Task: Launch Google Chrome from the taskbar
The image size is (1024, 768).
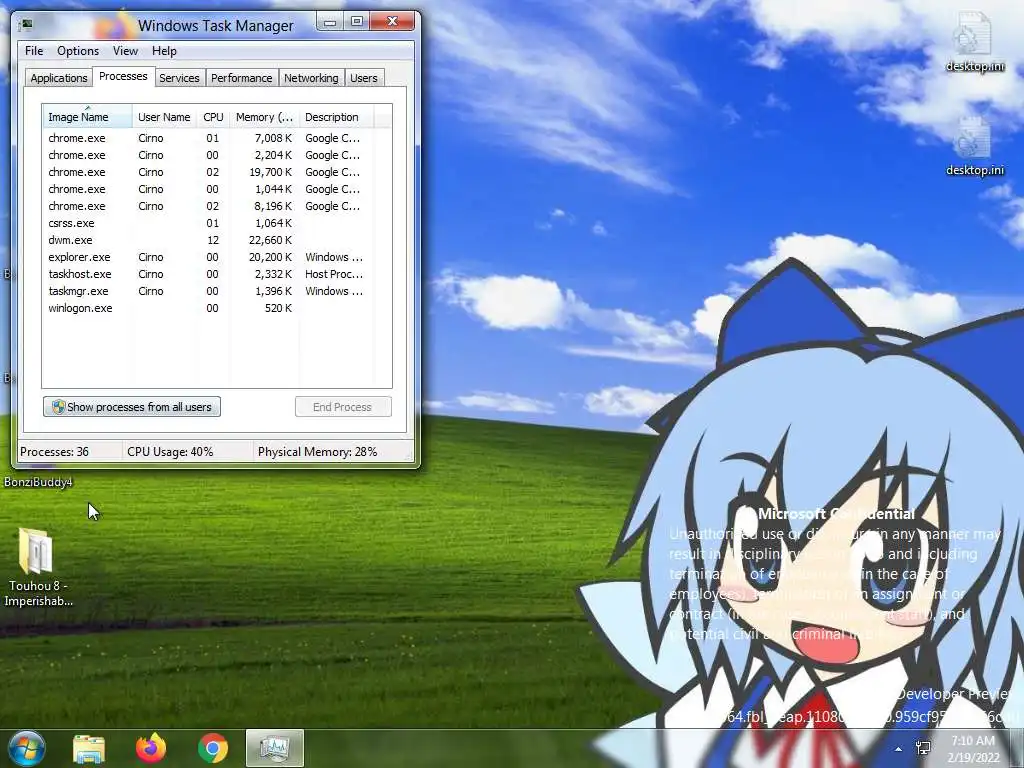Action: coord(213,748)
